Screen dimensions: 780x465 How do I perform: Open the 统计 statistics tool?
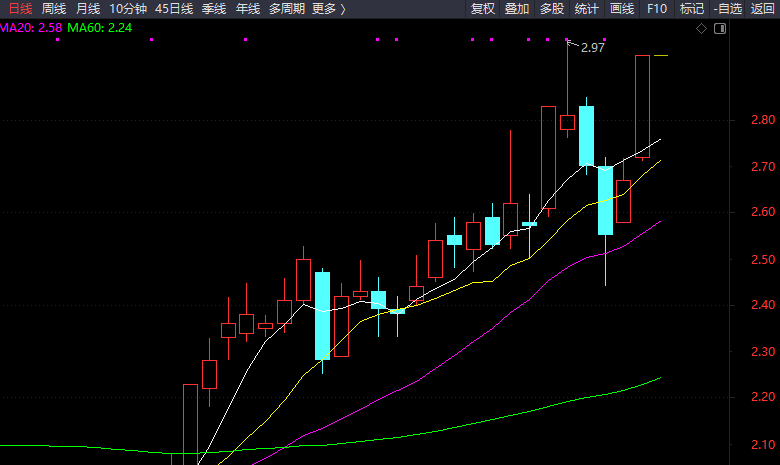[x=586, y=9]
